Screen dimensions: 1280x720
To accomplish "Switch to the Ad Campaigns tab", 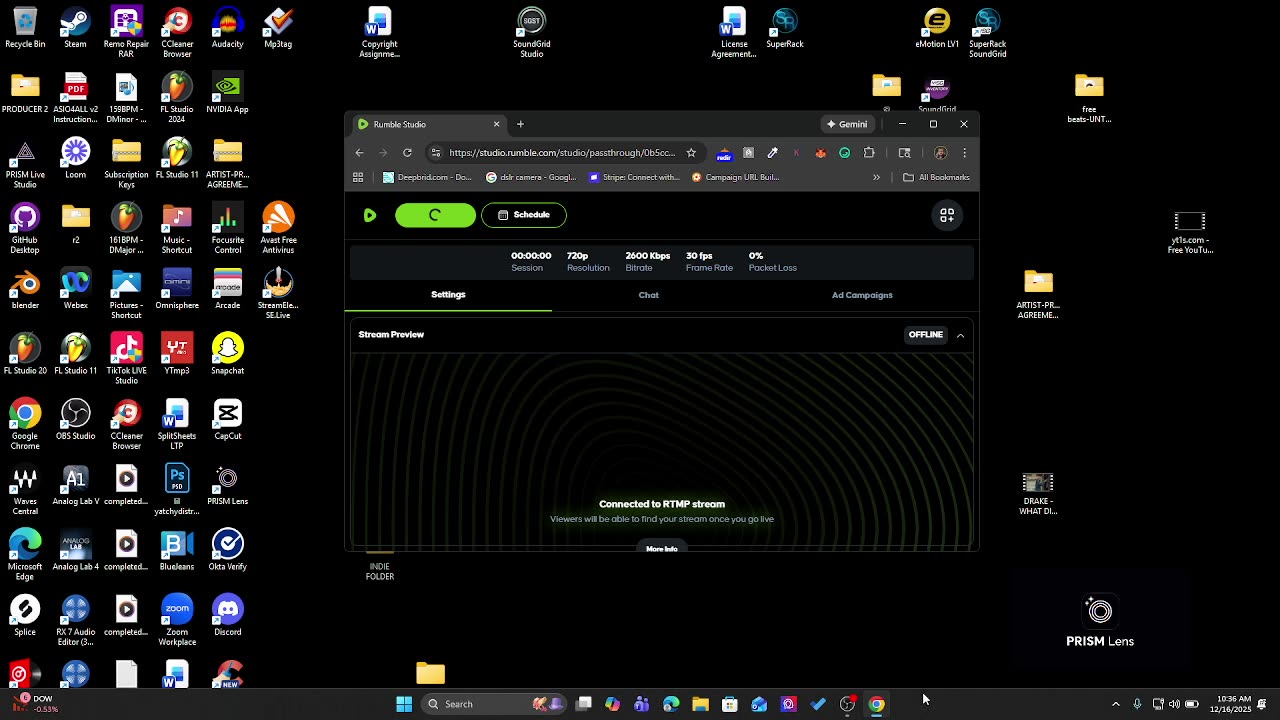I will [862, 295].
